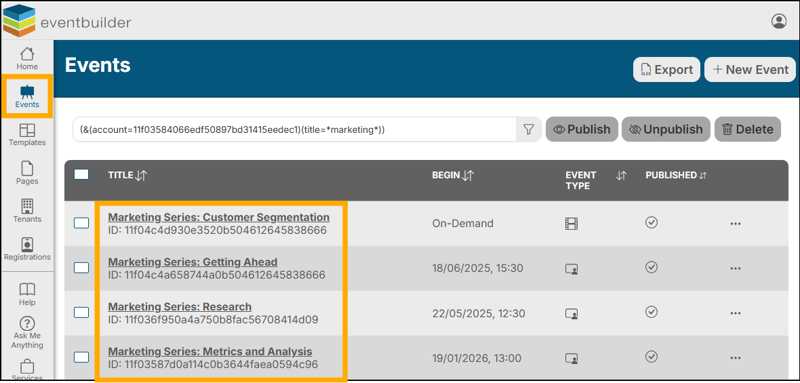Viewport: 800px width, 383px height.
Task: Click the Export XLSX button
Action: tap(666, 69)
